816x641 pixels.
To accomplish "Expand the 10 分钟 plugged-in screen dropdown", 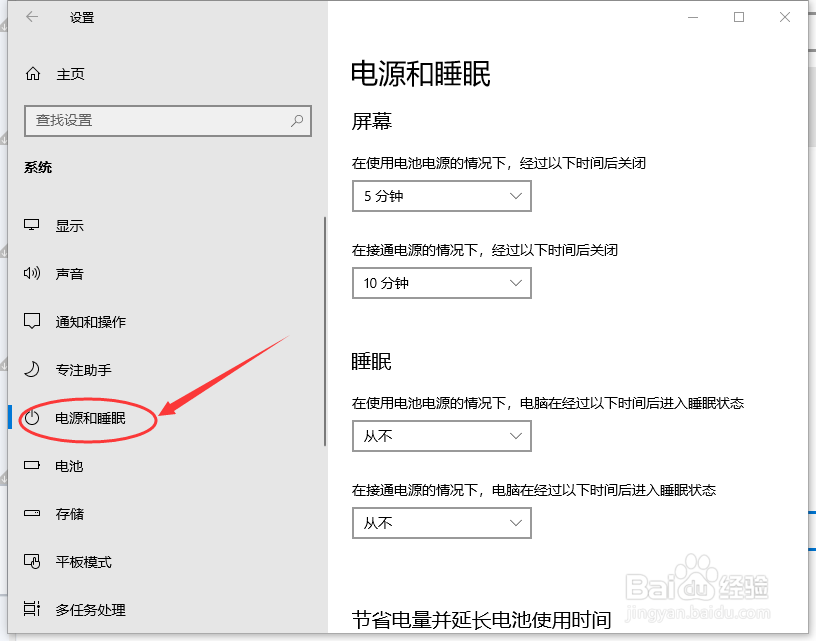I will tap(441, 283).
